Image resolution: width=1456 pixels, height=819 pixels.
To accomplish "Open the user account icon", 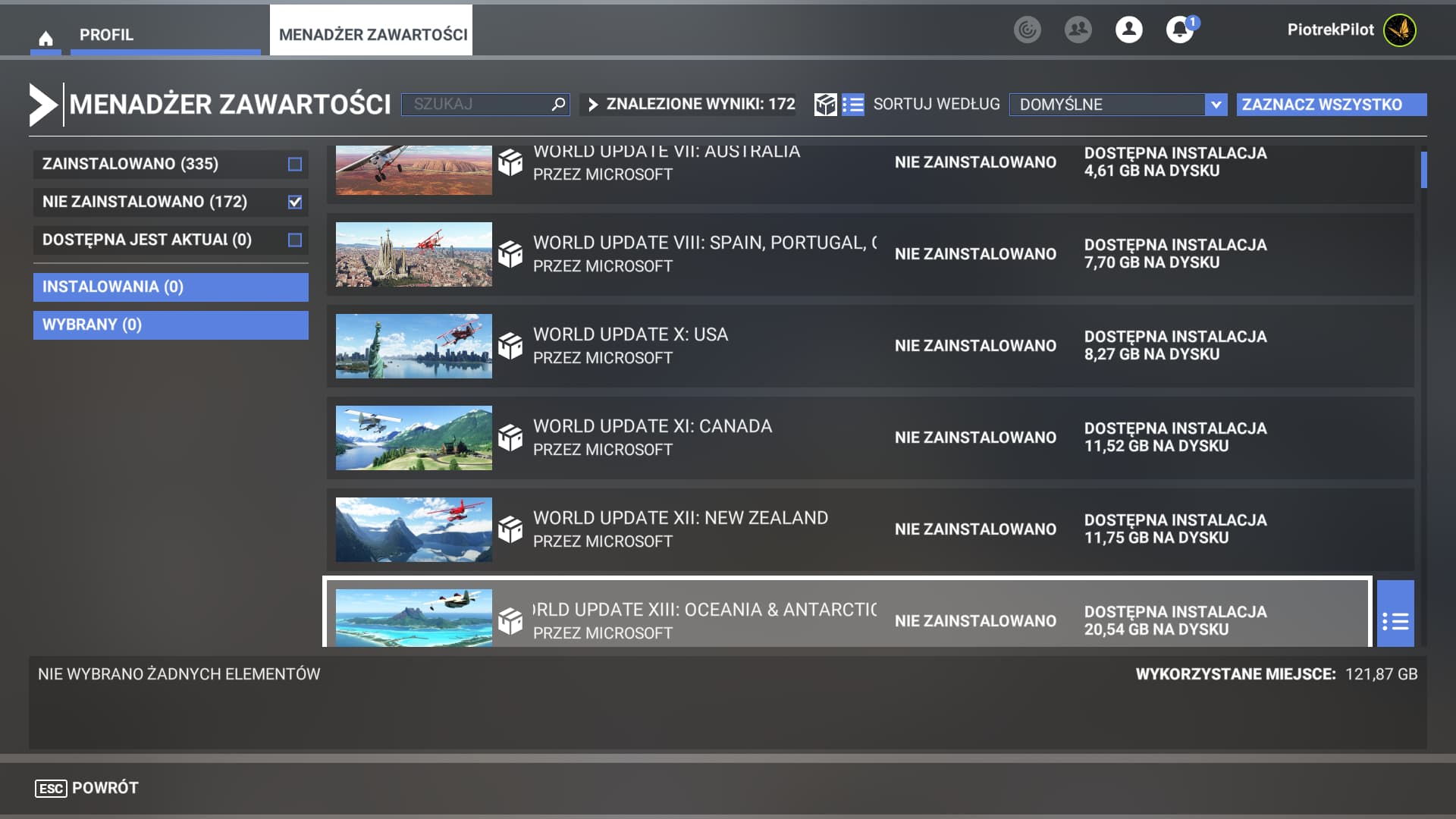I will tap(1128, 30).
